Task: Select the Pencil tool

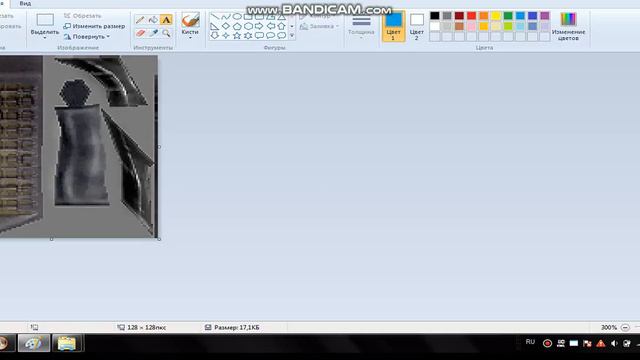Action: click(x=140, y=20)
